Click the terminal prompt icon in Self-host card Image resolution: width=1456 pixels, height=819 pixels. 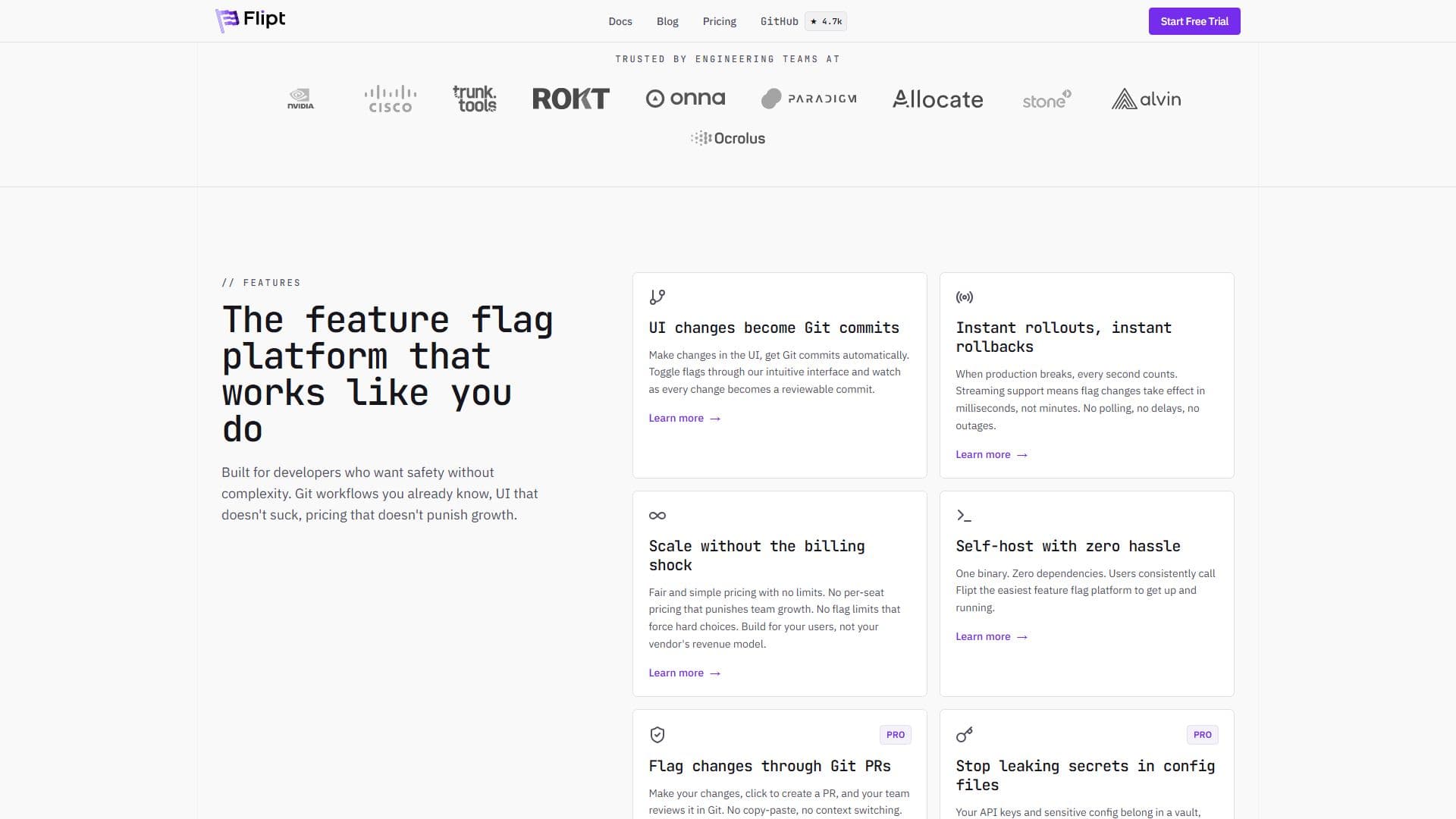pos(964,516)
